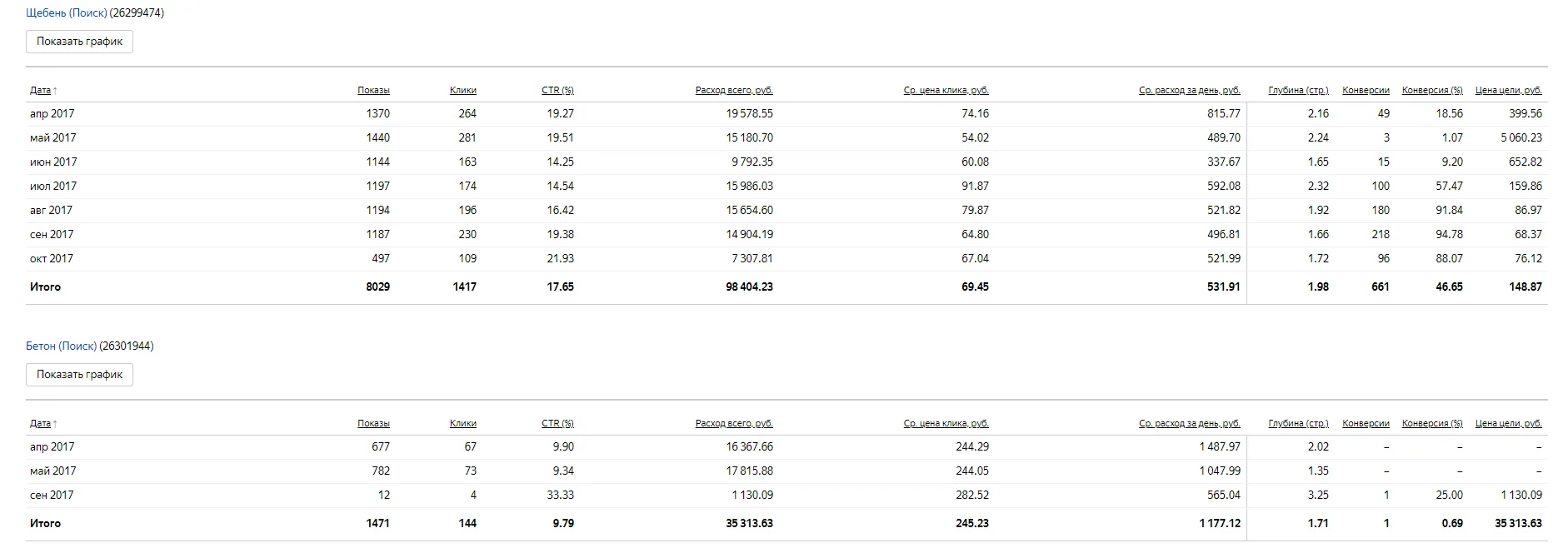Sort Щебень table by Глубина (стр.)

(x=1298, y=90)
